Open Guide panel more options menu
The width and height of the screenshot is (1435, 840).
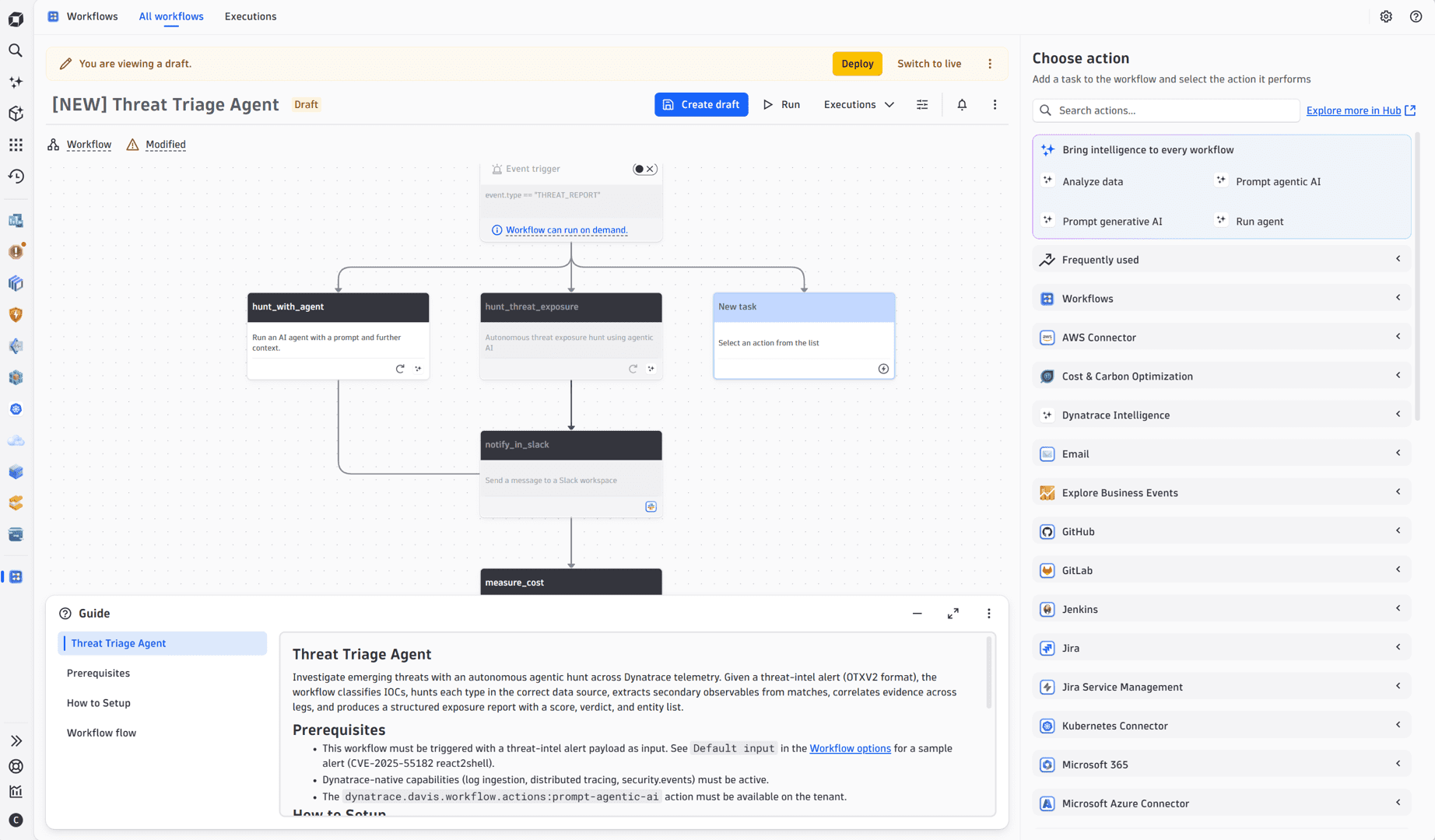pyautogui.click(x=989, y=614)
